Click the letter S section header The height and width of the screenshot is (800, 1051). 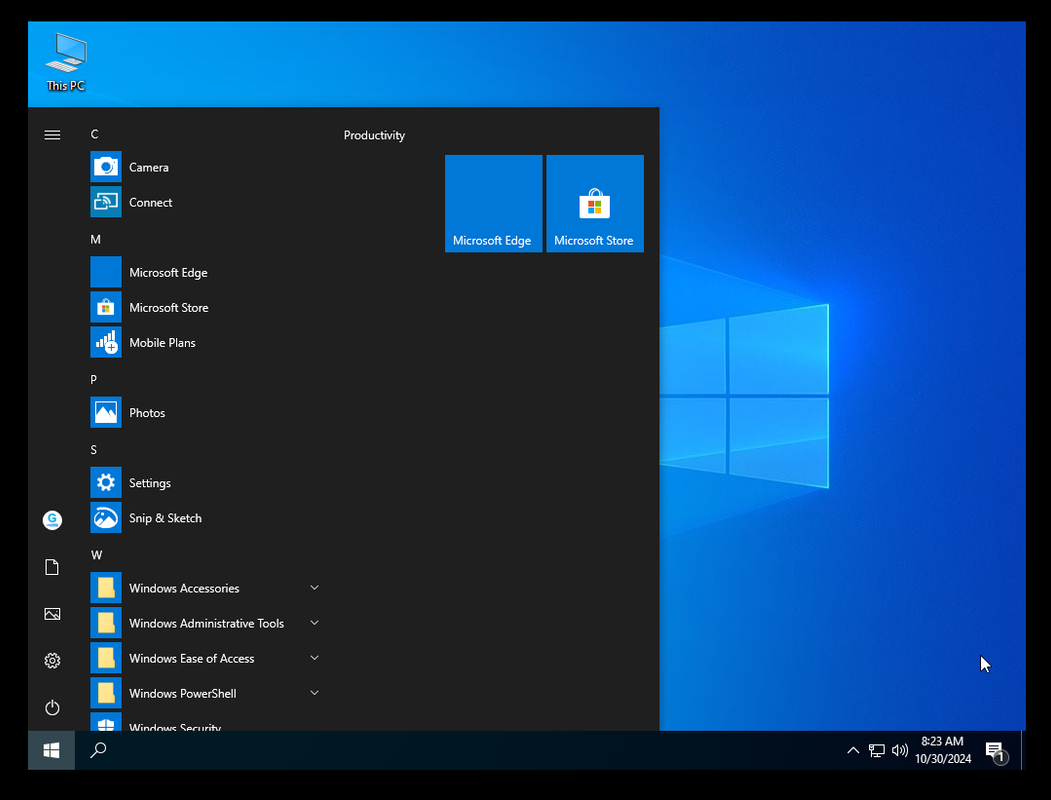coord(94,450)
